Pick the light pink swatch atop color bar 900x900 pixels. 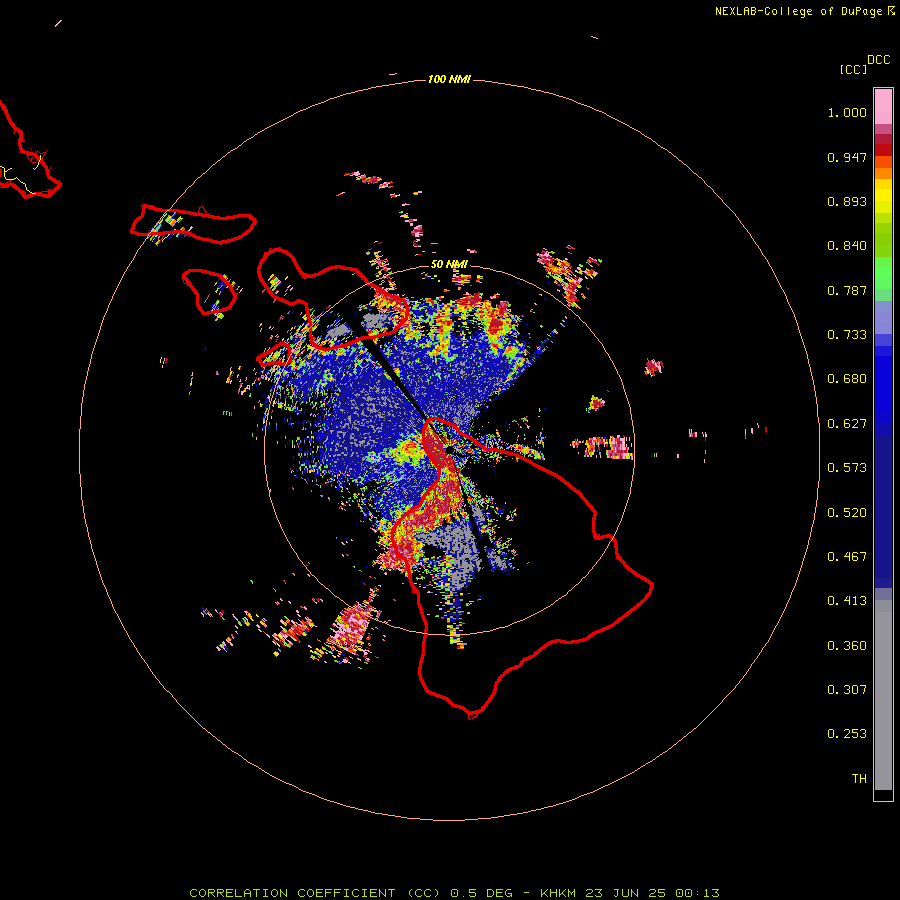click(883, 106)
